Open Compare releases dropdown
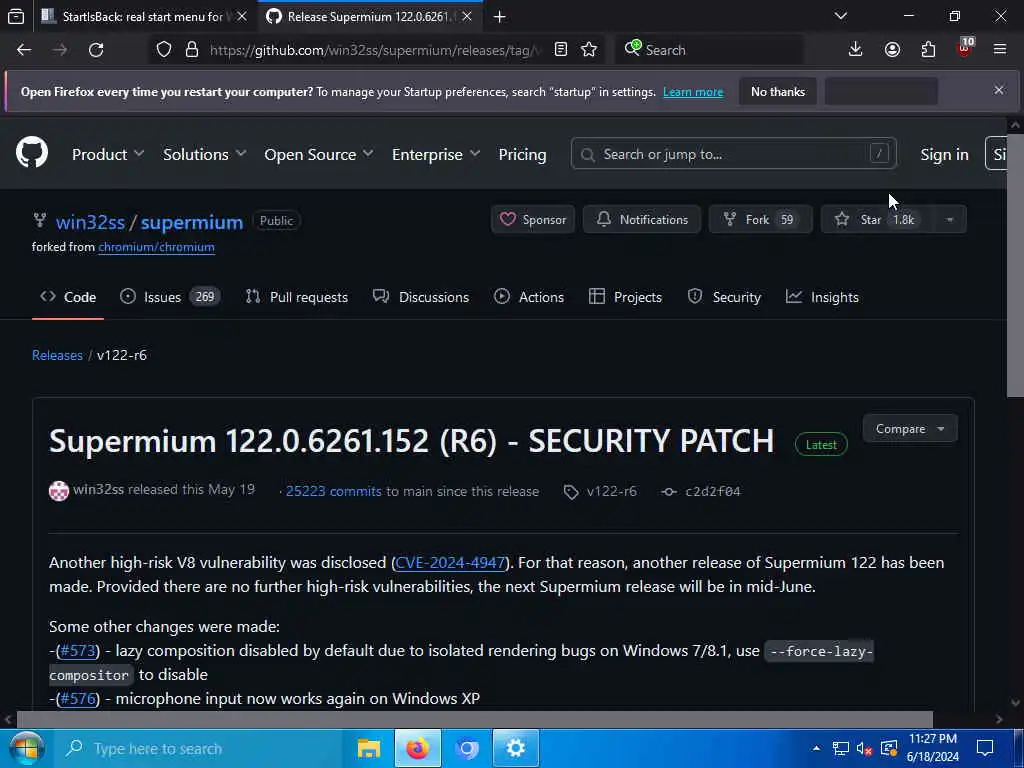This screenshot has width=1024, height=768. [x=910, y=428]
